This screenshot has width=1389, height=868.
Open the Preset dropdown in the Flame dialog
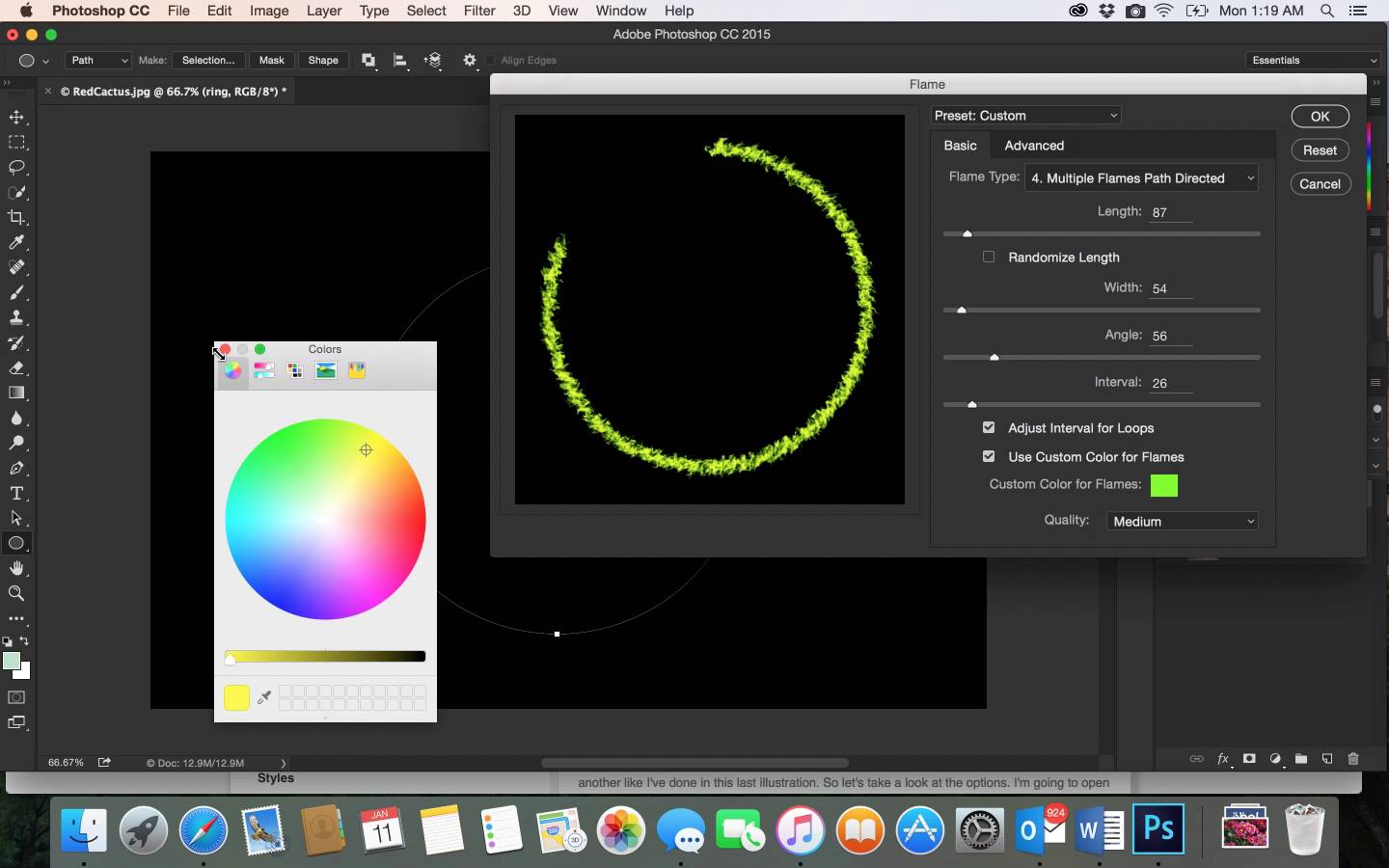pos(1024,115)
